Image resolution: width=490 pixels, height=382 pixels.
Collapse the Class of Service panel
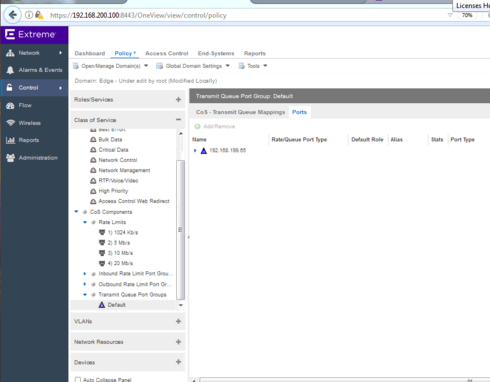pos(178,119)
